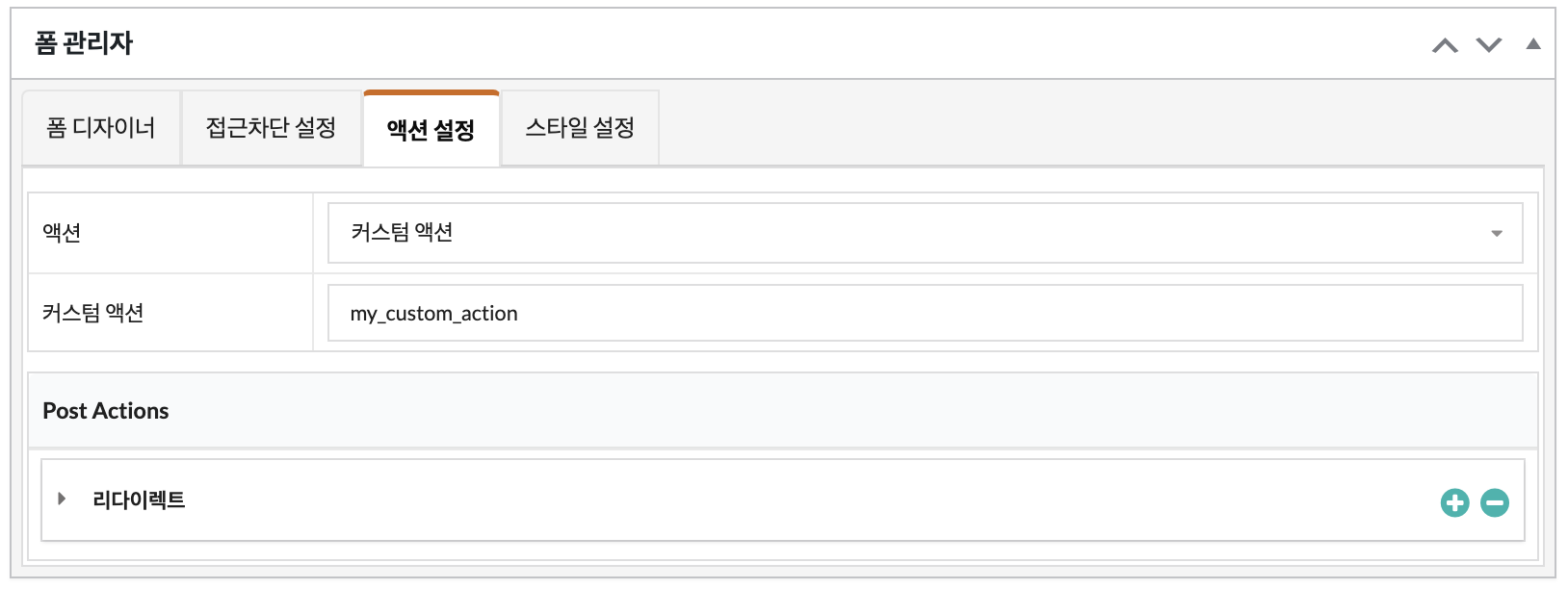Screen dimensions: 1568x589
Task: Focus the my_custom_action input field
Action: click(x=925, y=313)
